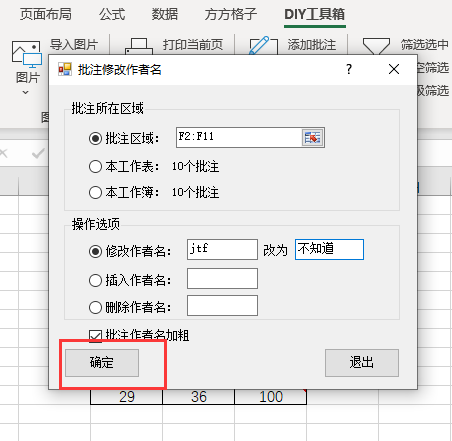Click the range selector icon beside F2:F11
This screenshot has width=452, height=441.
point(313,137)
